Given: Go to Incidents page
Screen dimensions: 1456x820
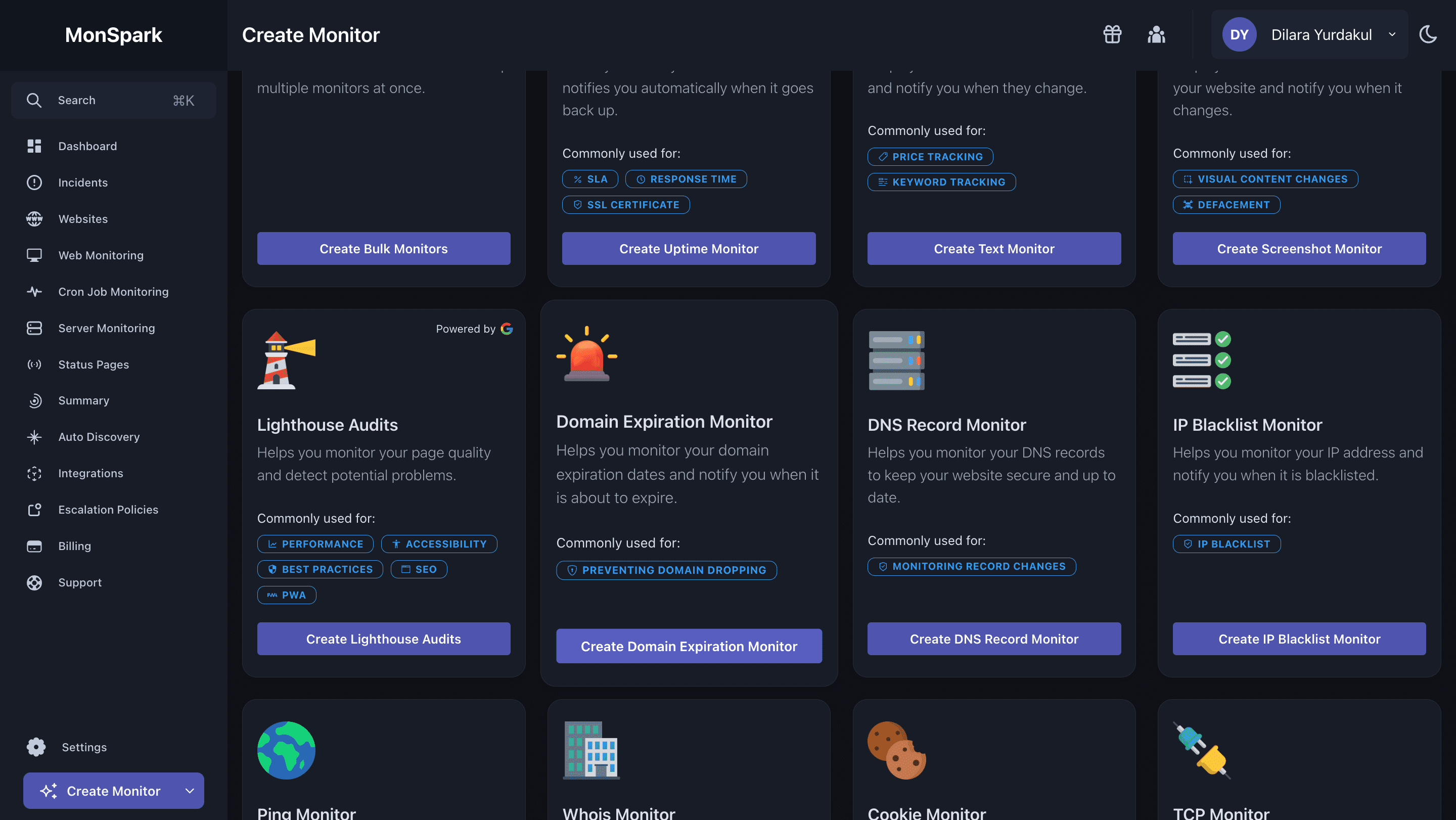Looking at the screenshot, I should click(82, 183).
